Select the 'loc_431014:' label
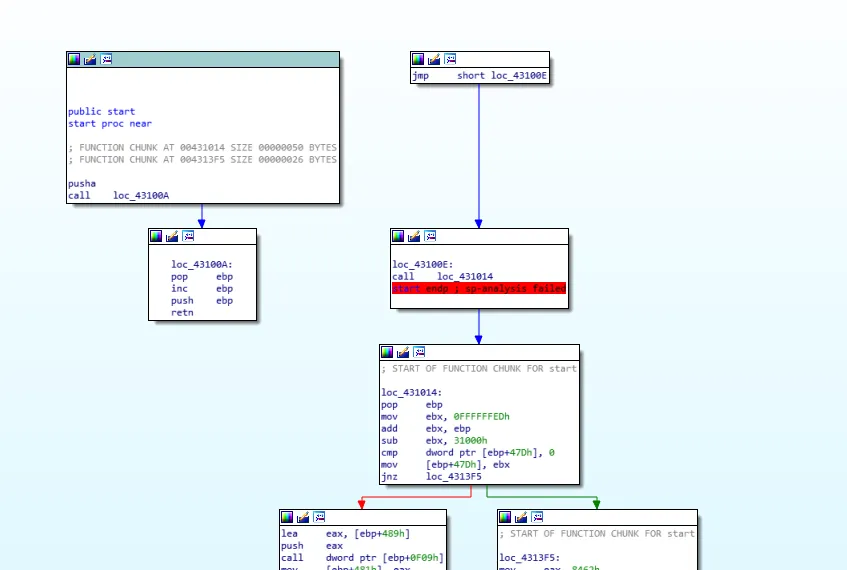Viewport: 847px width, 570px height. click(x=412, y=393)
